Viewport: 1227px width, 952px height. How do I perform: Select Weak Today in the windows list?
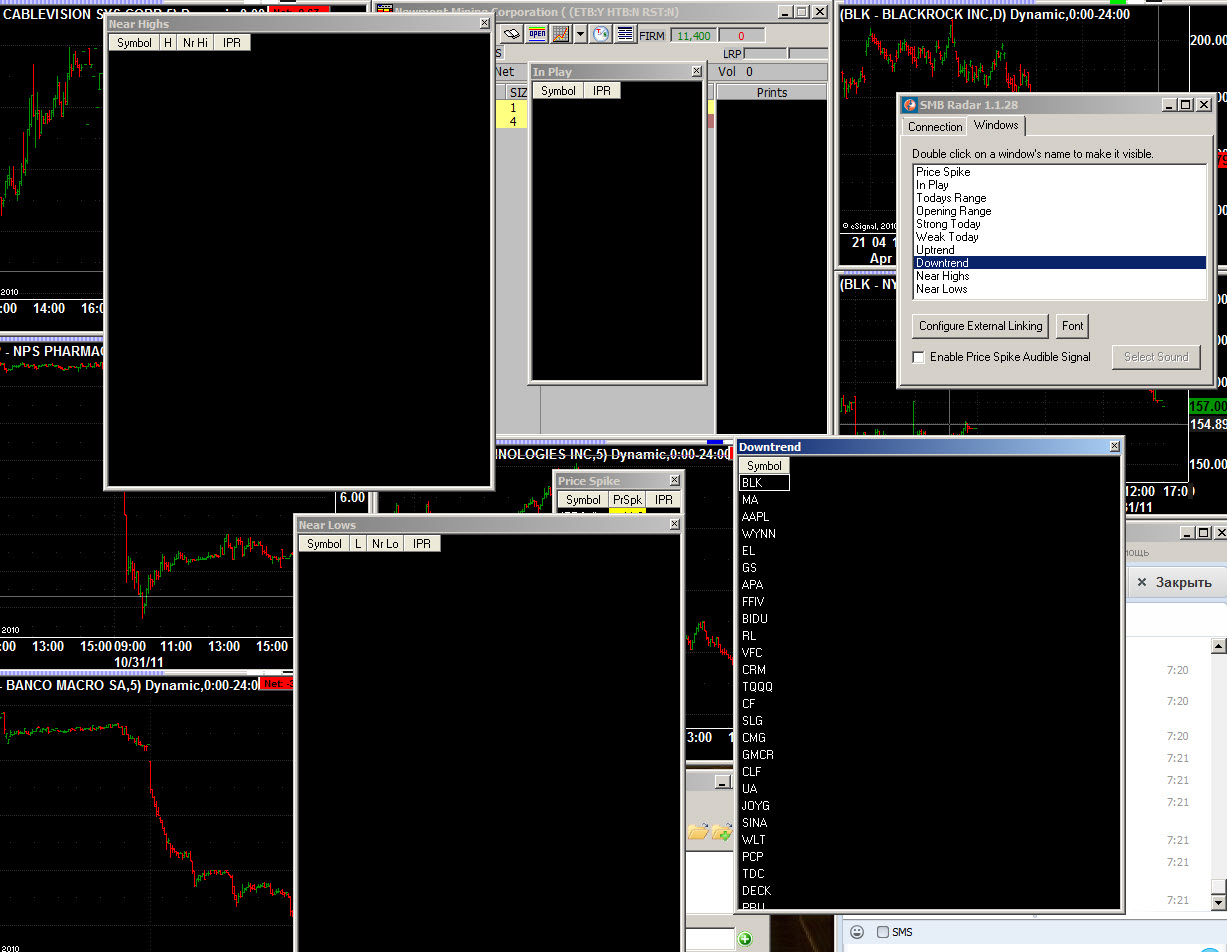click(1060, 237)
